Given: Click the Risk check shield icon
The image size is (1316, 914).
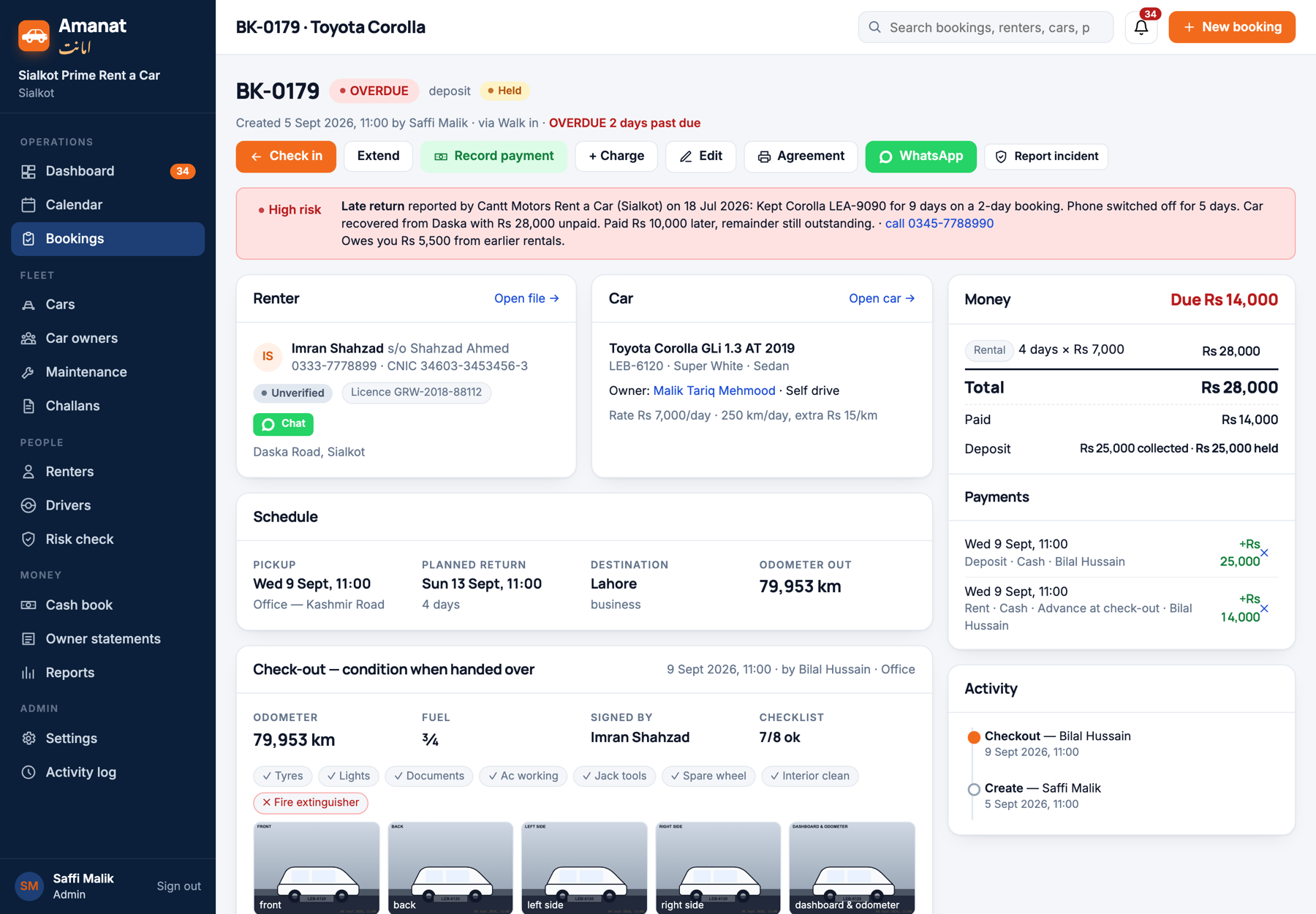Looking at the screenshot, I should pyautogui.click(x=29, y=539).
